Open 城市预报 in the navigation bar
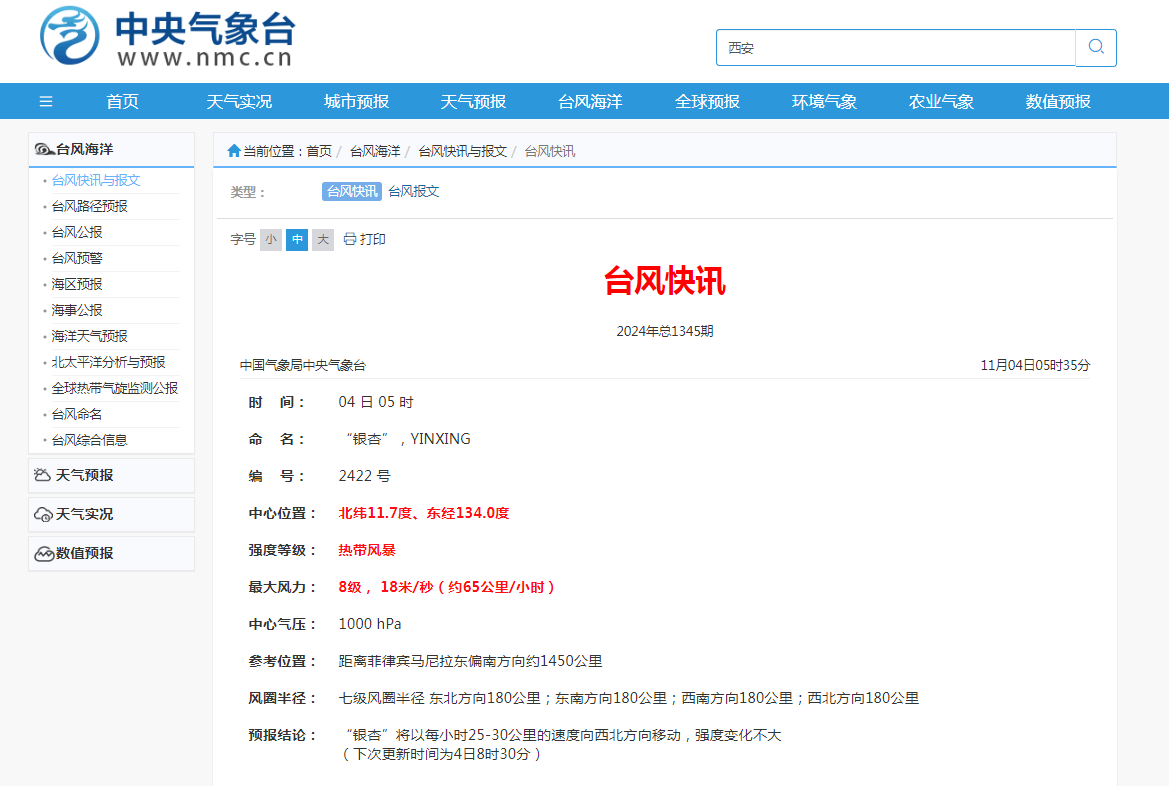The image size is (1169, 786). click(356, 101)
